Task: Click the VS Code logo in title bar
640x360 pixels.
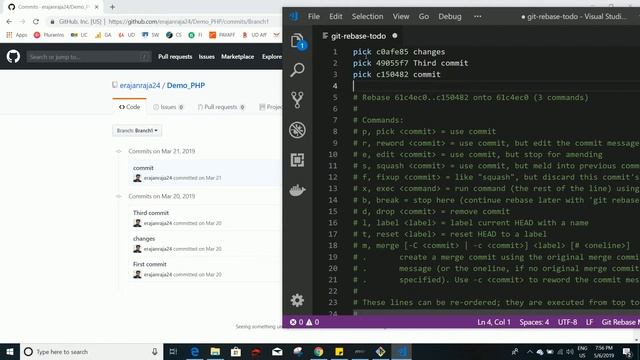Action: click(294, 16)
